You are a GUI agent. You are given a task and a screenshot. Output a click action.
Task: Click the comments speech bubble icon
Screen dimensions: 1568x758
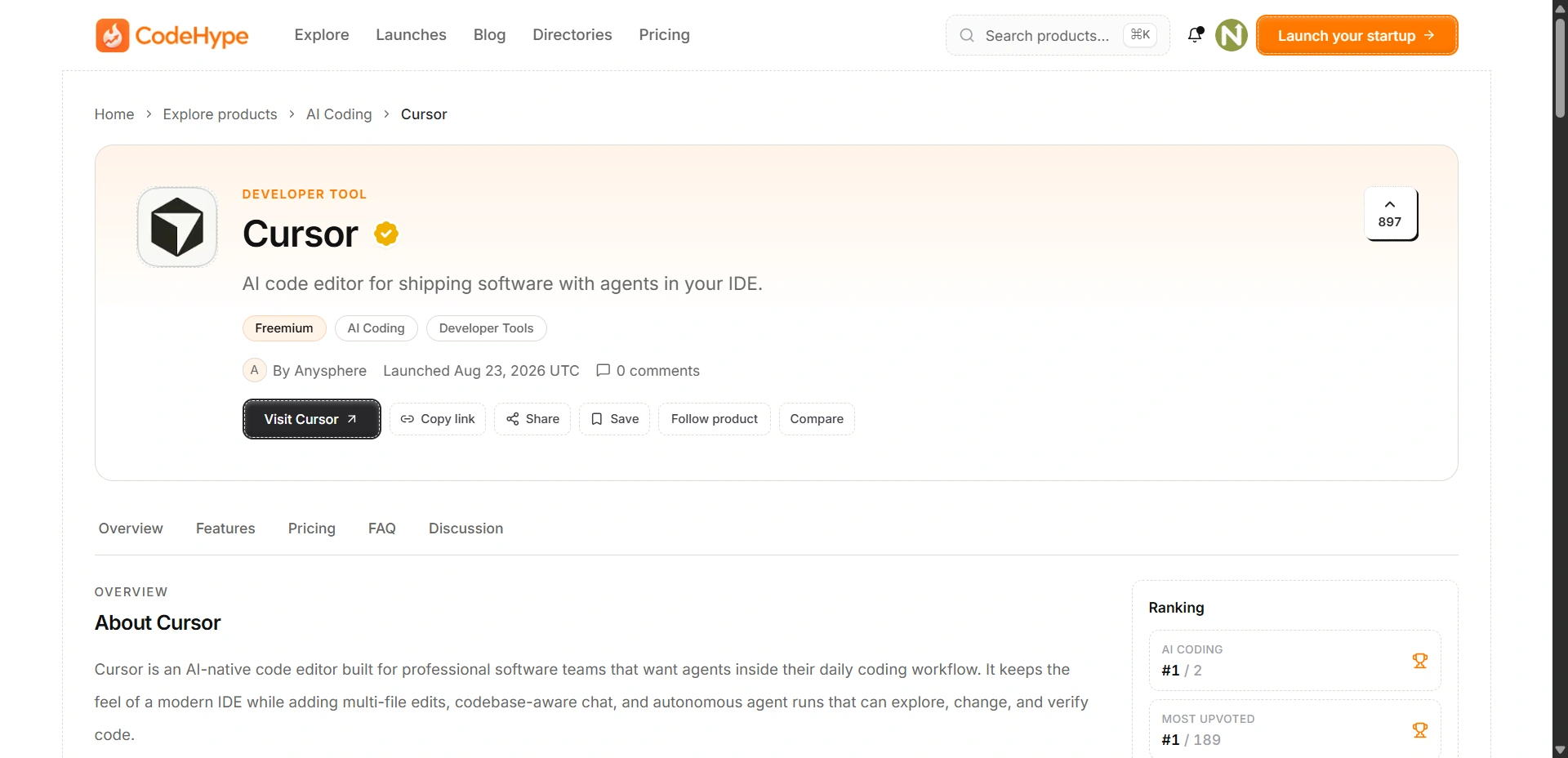point(604,370)
